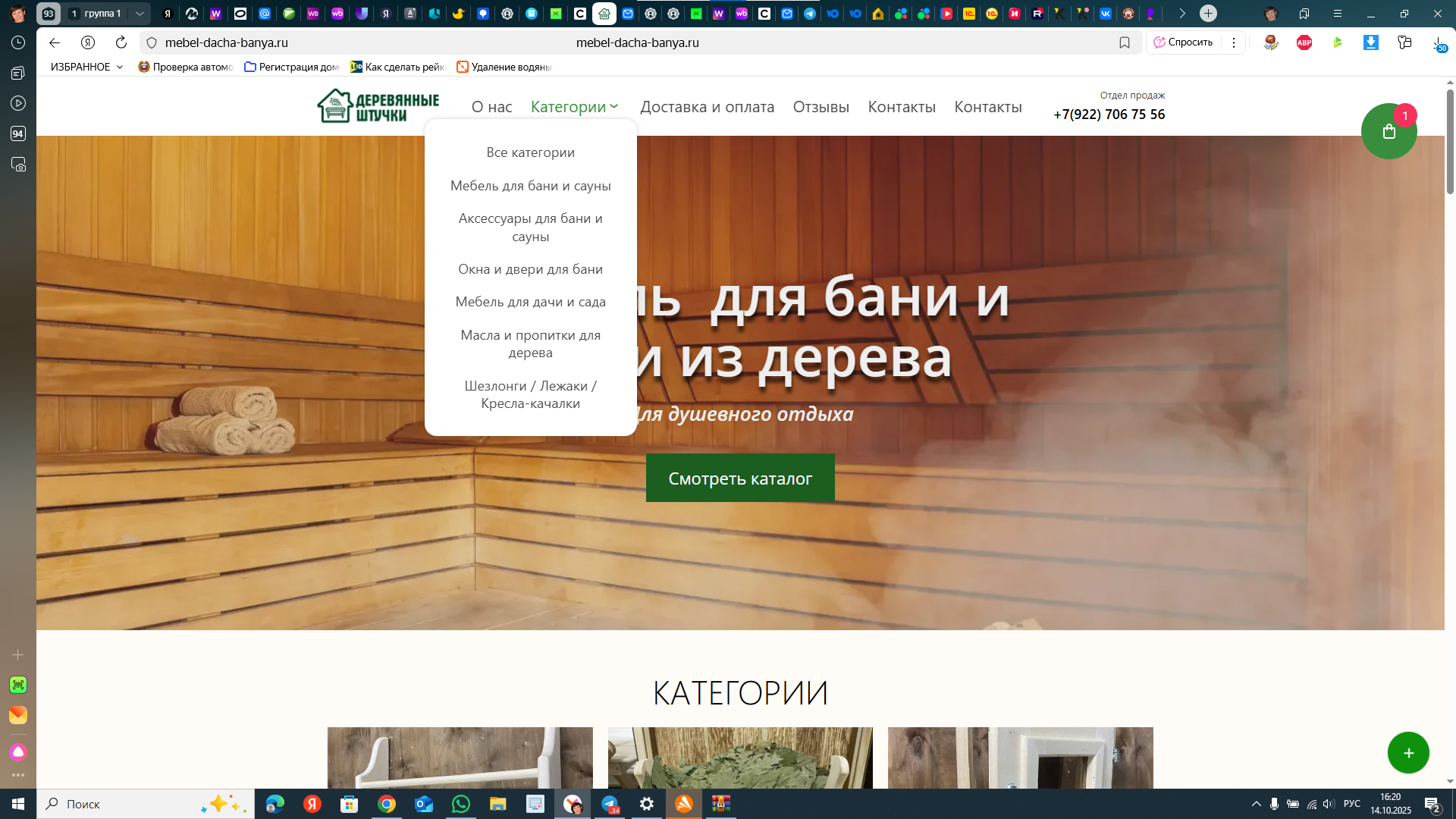Click the browser reload page icon
The height and width of the screenshot is (819, 1456).
pos(121,42)
